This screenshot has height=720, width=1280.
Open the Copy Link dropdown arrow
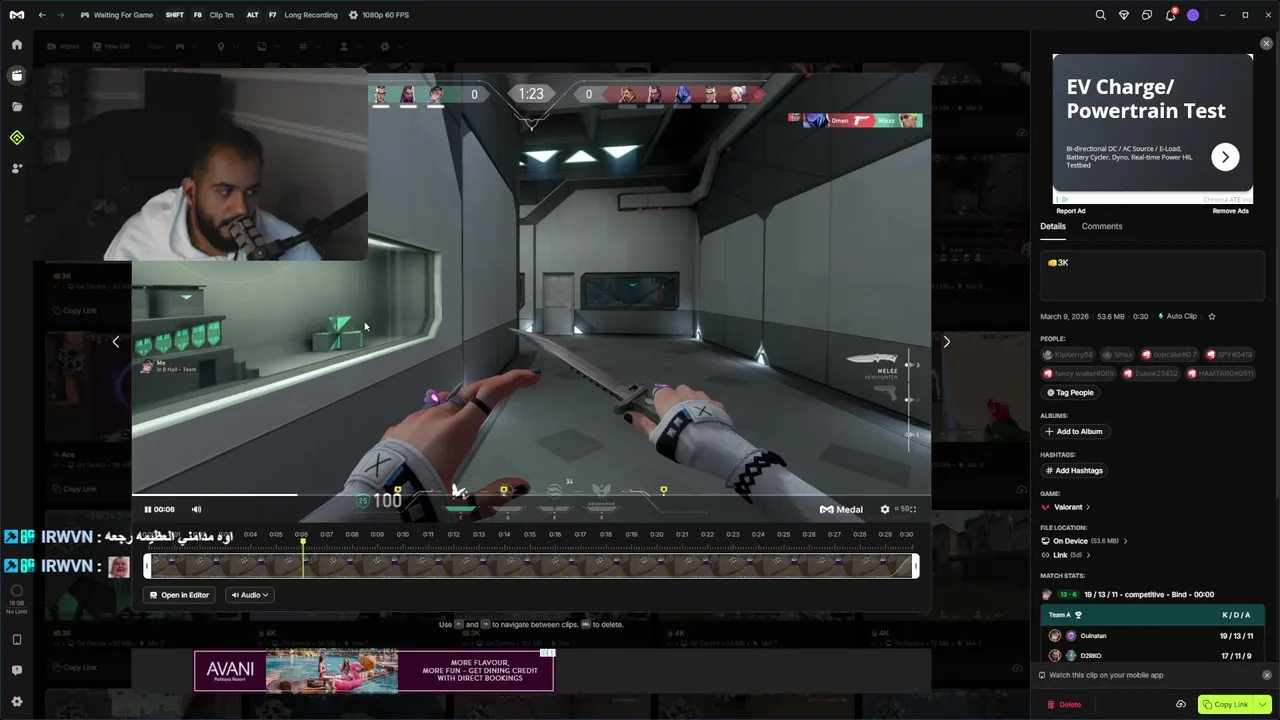click(1263, 704)
